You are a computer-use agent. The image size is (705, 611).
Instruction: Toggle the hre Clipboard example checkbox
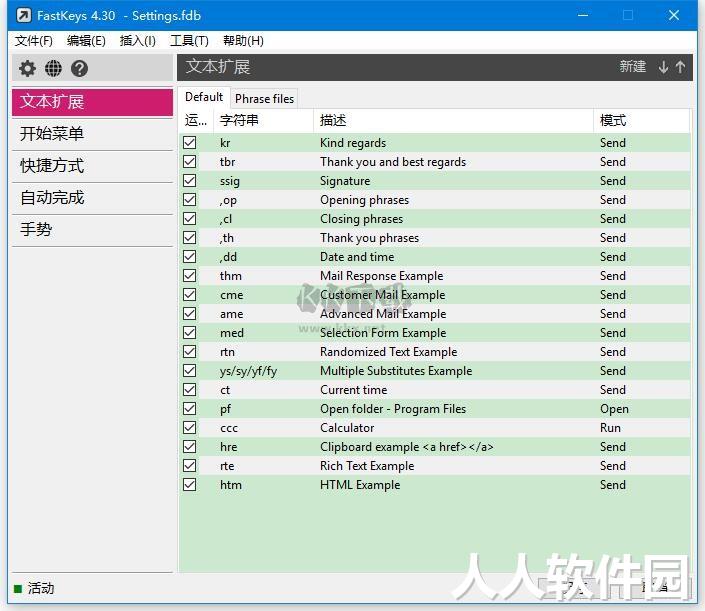(190, 446)
